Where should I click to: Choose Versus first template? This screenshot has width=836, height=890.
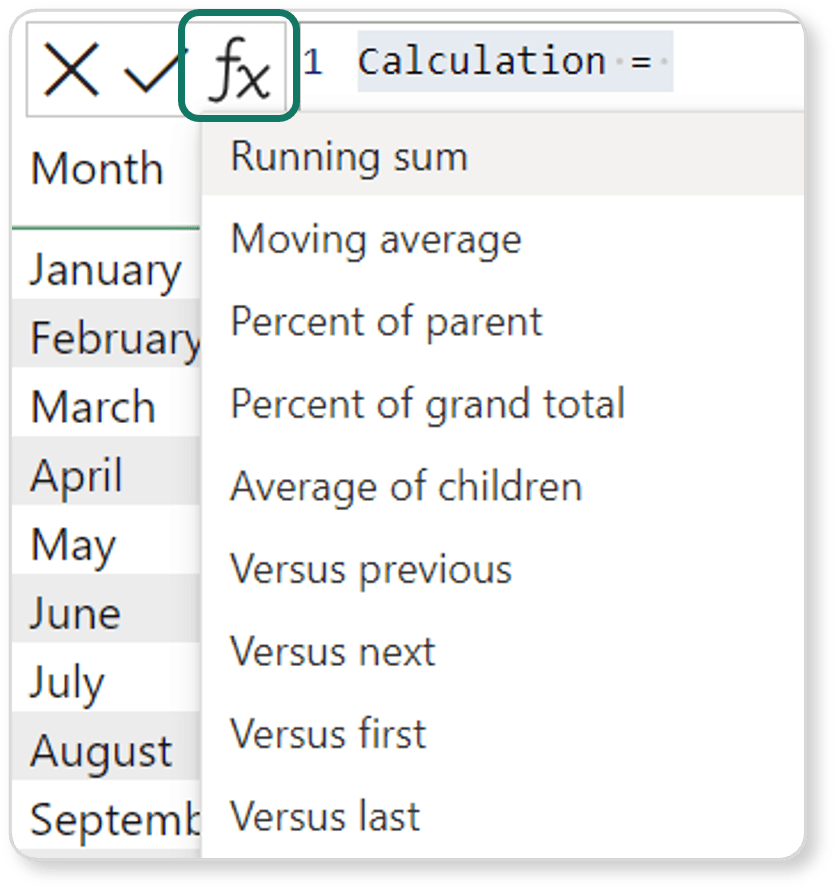[x=328, y=734]
